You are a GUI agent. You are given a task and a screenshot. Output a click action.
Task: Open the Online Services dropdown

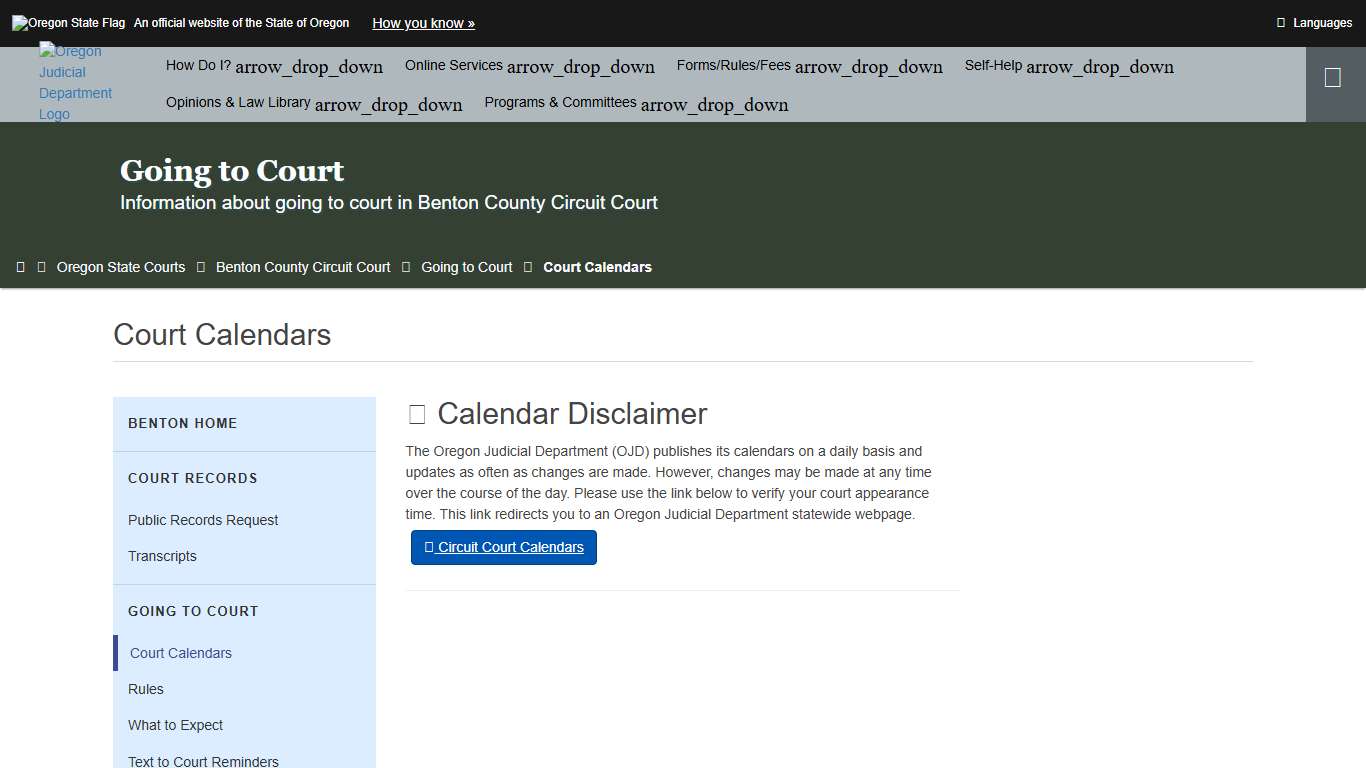tap(529, 65)
